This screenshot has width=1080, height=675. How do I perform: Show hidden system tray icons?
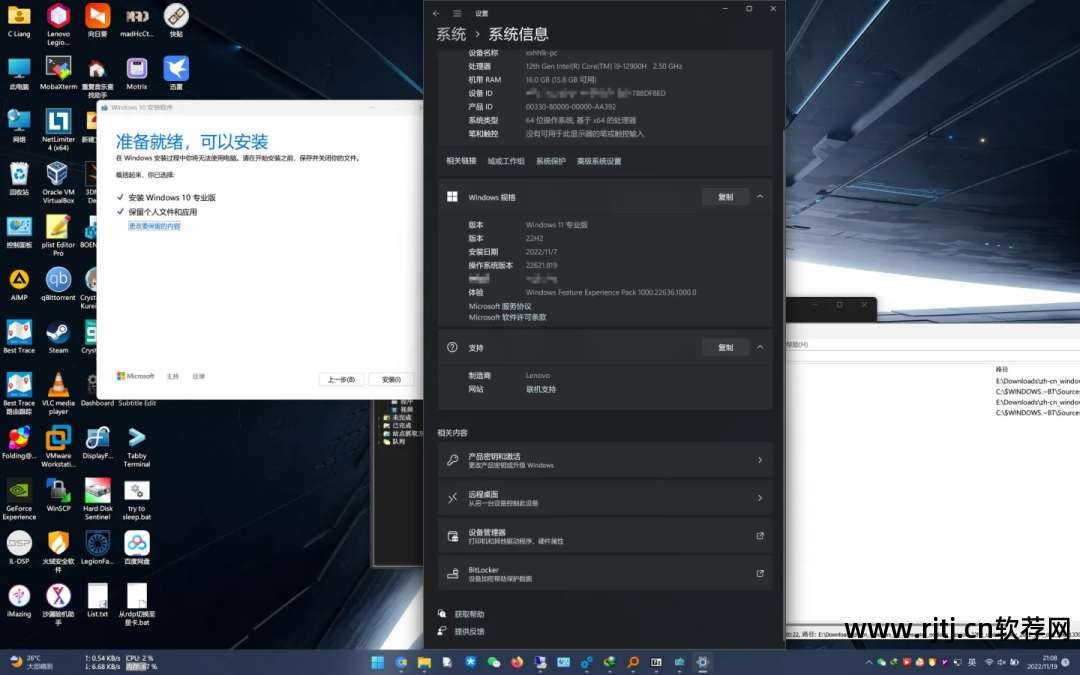(x=869, y=663)
